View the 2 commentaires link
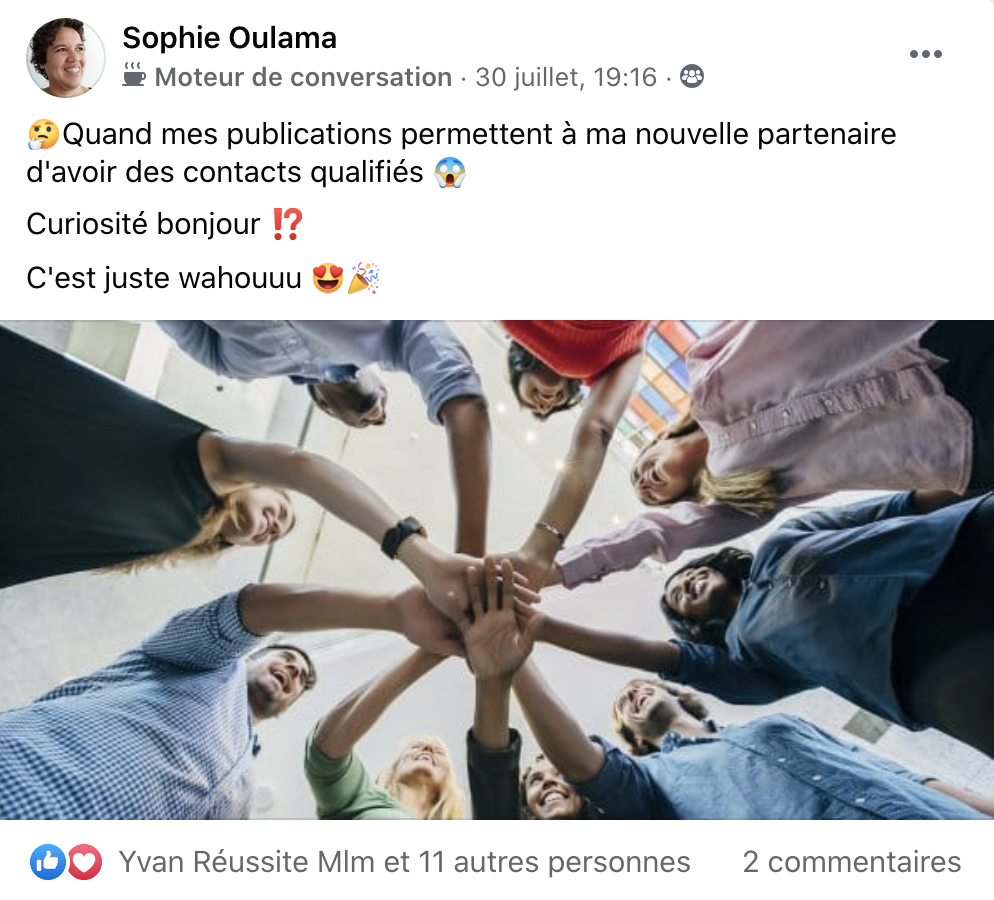This screenshot has width=994, height=900. click(x=852, y=862)
